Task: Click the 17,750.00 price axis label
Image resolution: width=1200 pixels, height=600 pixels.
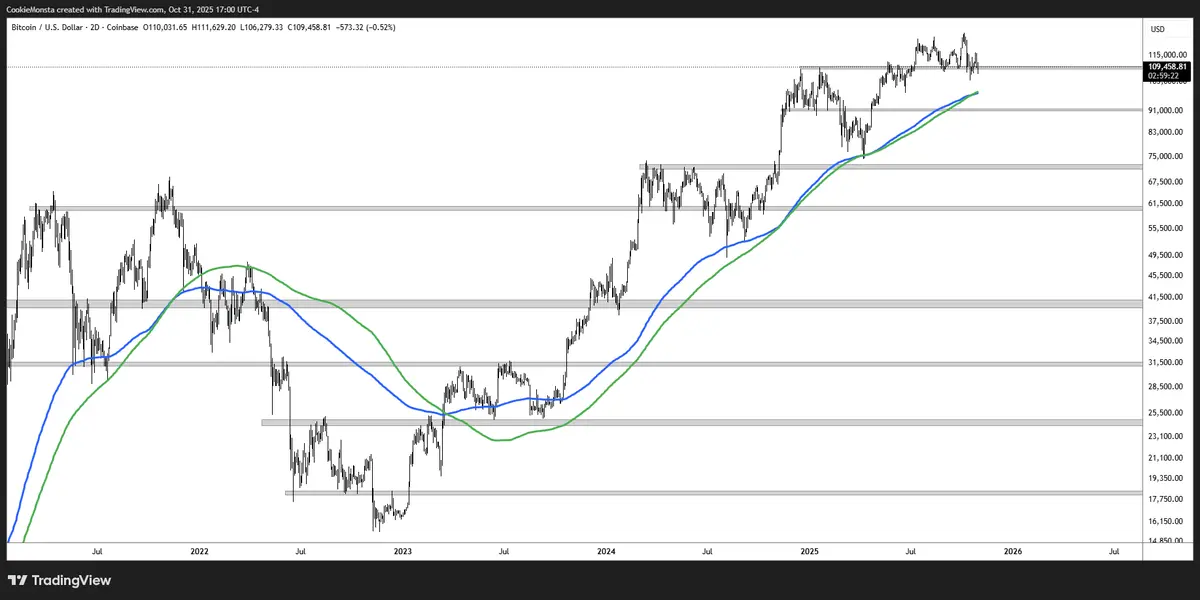Action: click(1167, 500)
